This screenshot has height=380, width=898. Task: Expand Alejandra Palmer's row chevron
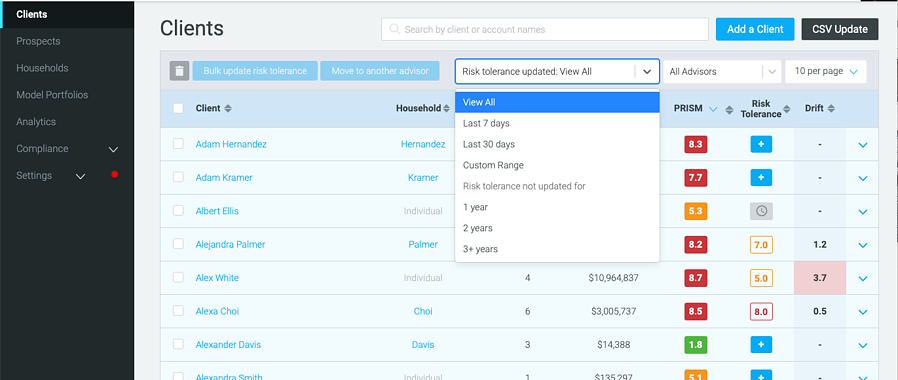(863, 245)
